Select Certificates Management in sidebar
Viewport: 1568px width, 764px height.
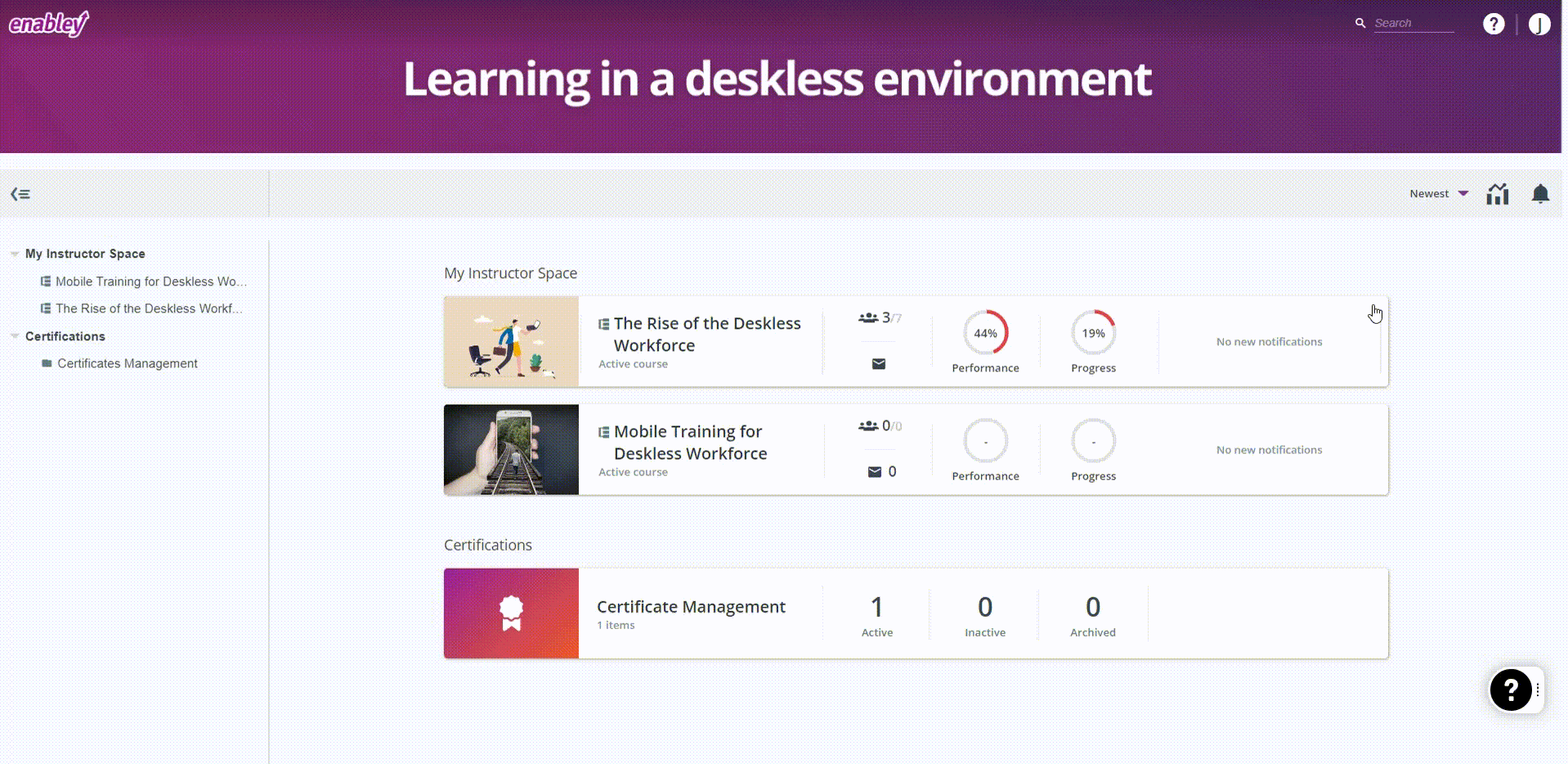click(x=127, y=363)
